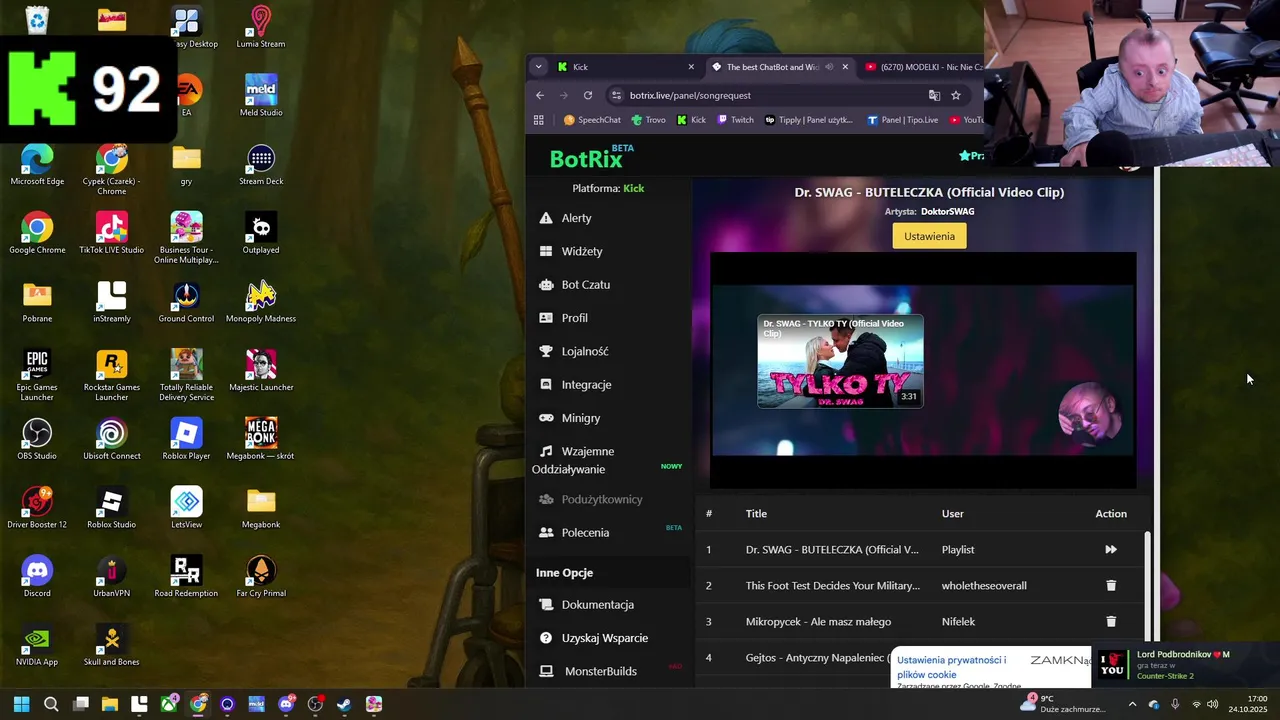1280x720 pixels.
Task: Open the OBS Studio desktop icon
Action: (37, 440)
